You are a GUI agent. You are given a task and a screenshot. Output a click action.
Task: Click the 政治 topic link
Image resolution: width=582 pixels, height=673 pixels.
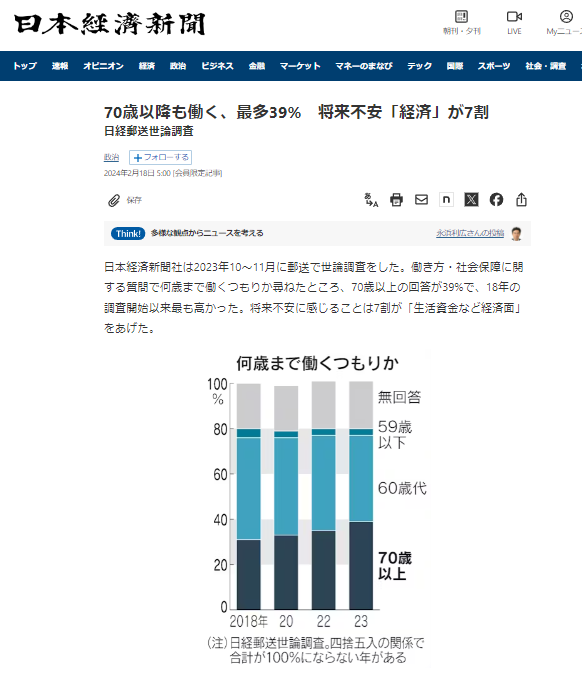(x=111, y=158)
